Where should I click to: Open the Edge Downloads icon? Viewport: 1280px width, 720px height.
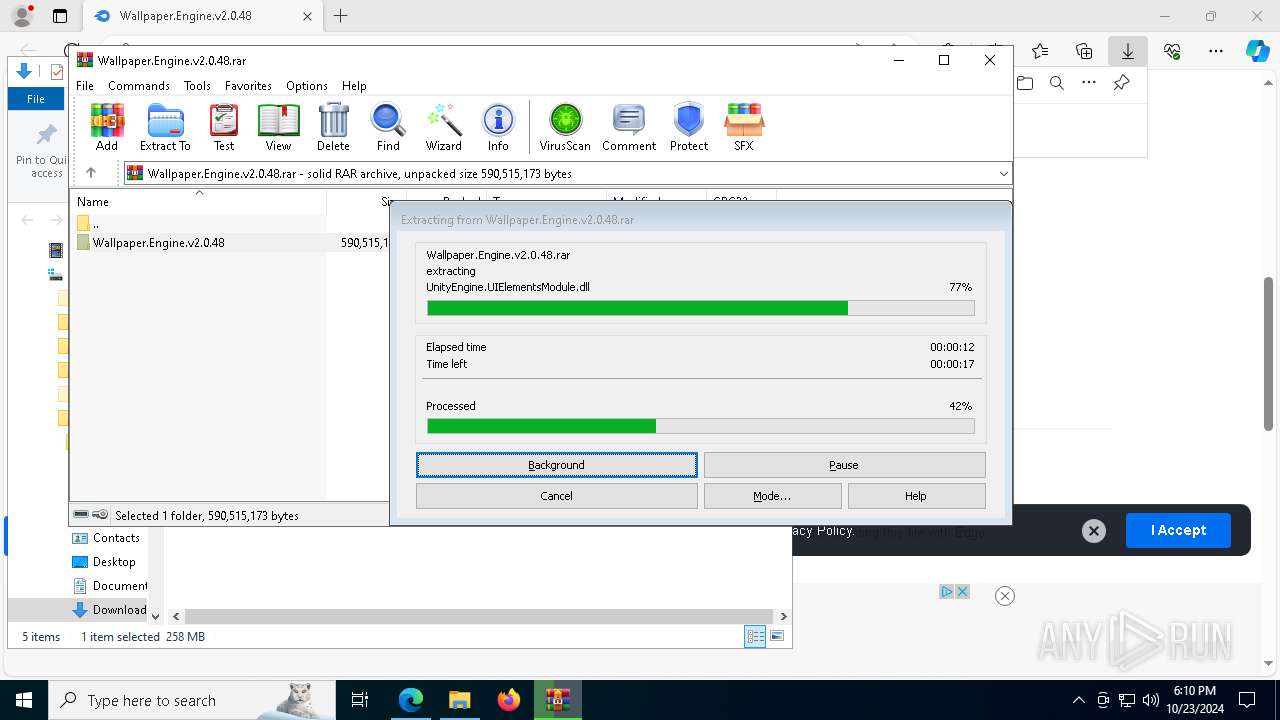tap(1127, 51)
